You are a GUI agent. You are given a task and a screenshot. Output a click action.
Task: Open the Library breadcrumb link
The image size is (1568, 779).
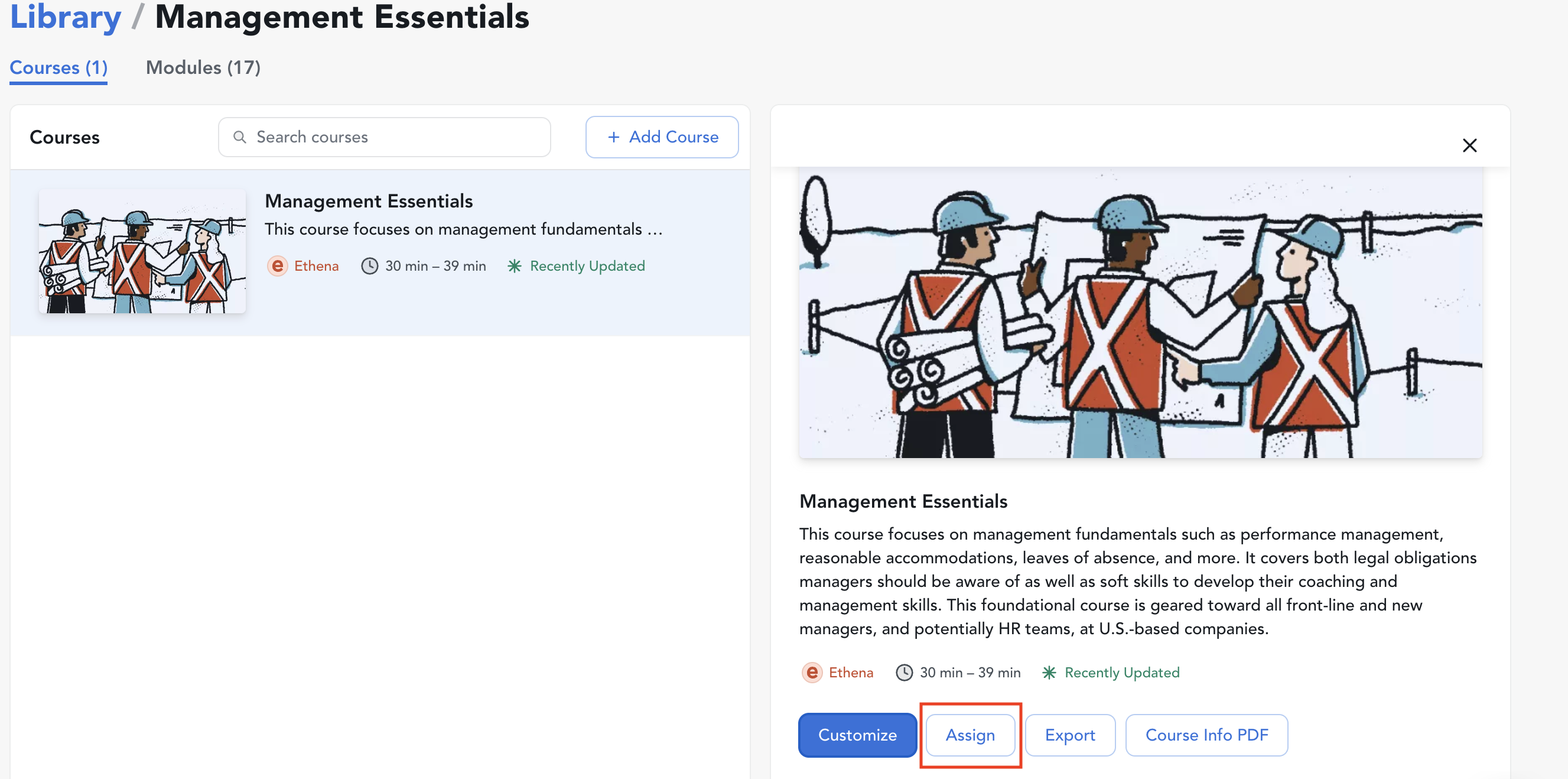pyautogui.click(x=66, y=17)
